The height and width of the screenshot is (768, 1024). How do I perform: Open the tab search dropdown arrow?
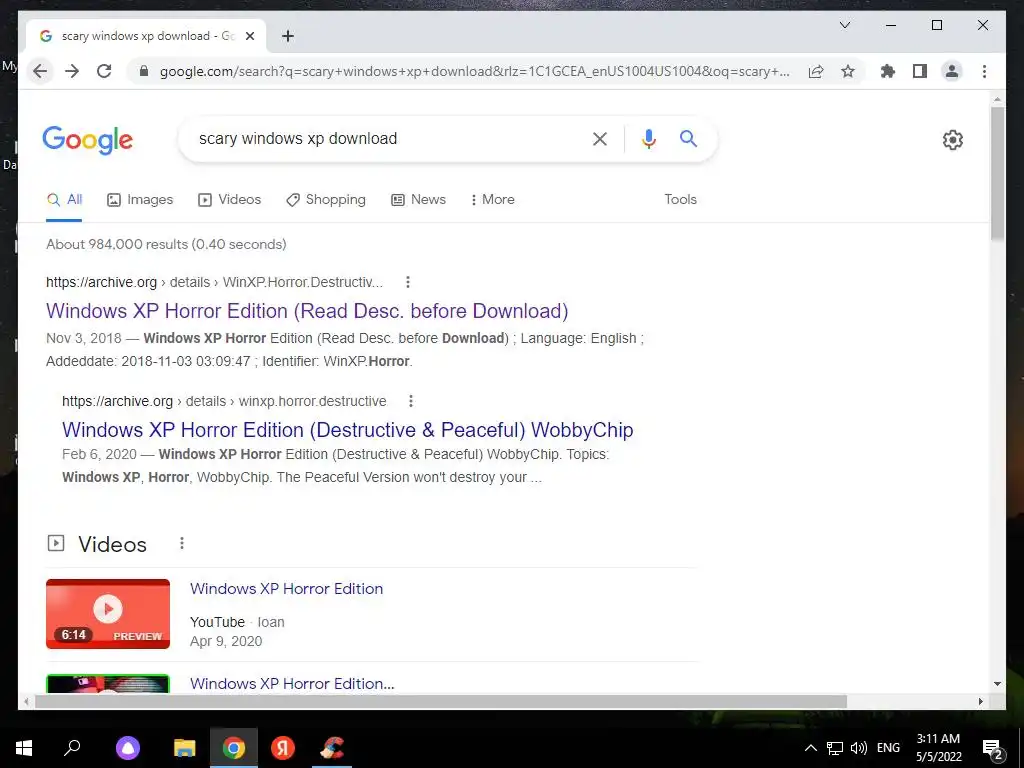coord(844,25)
